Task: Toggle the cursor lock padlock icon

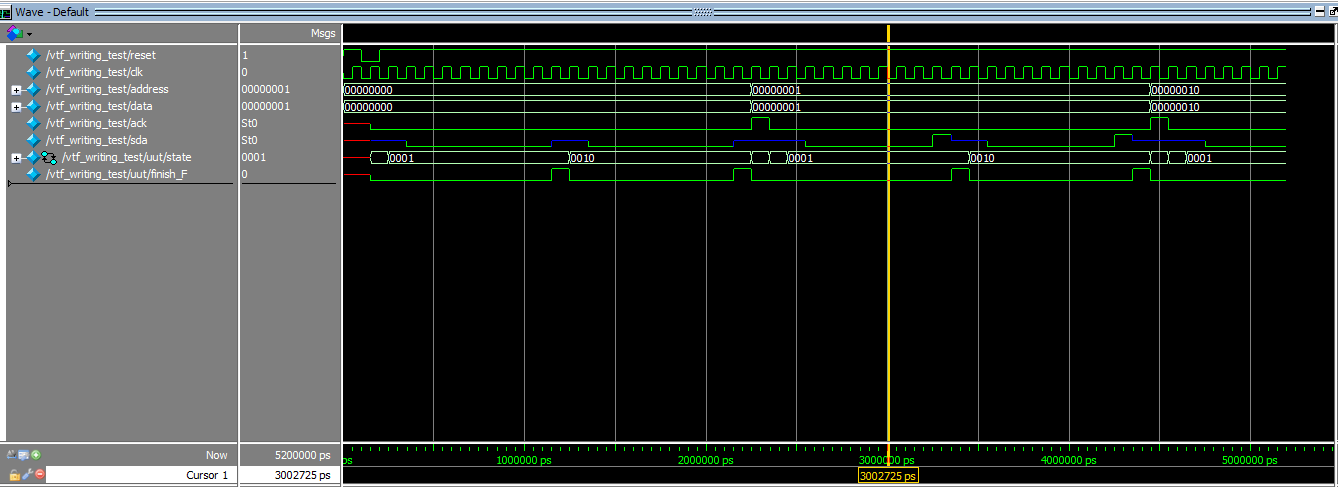Action: [x=14, y=474]
